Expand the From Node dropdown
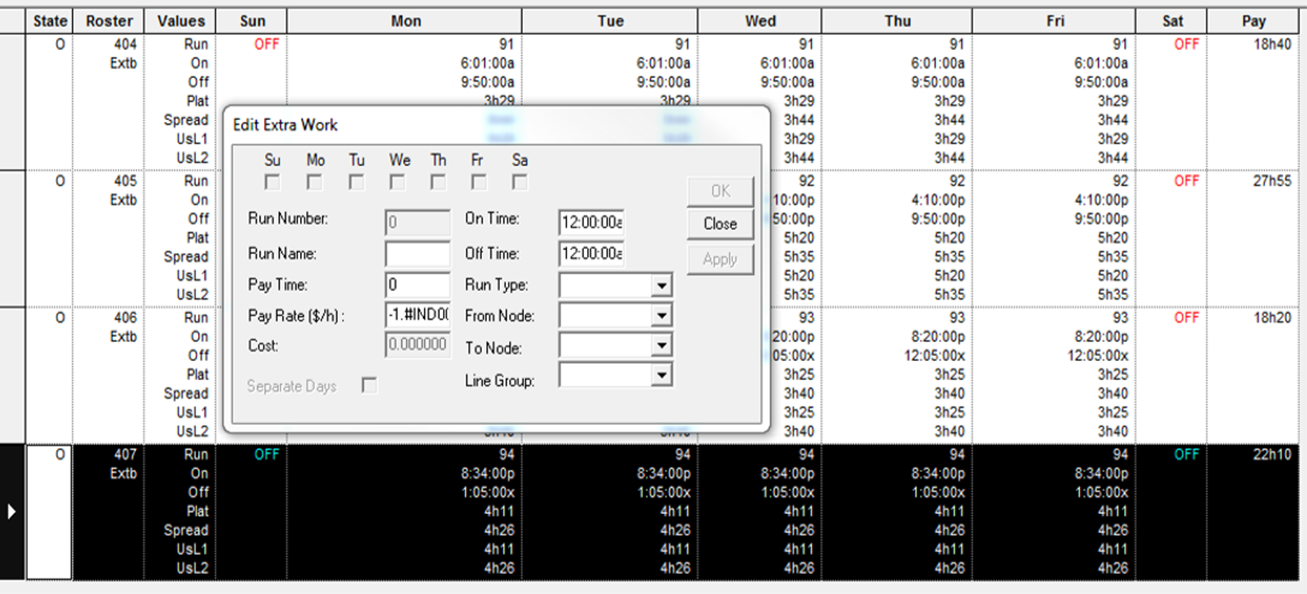The width and height of the screenshot is (1307, 594). (x=660, y=316)
